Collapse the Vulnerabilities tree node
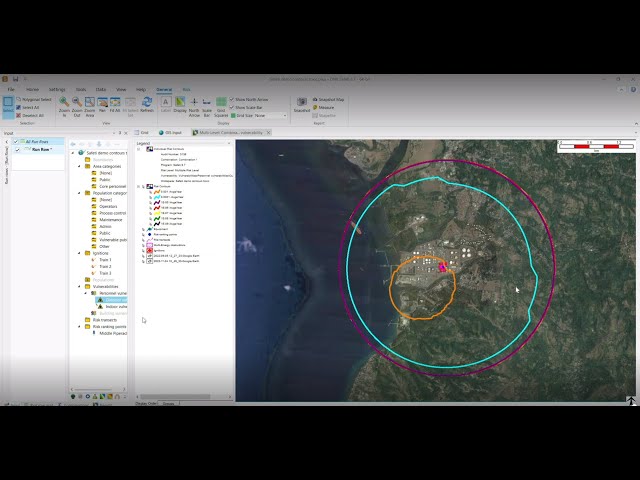This screenshot has width=640, height=480. pyautogui.click(x=79, y=287)
